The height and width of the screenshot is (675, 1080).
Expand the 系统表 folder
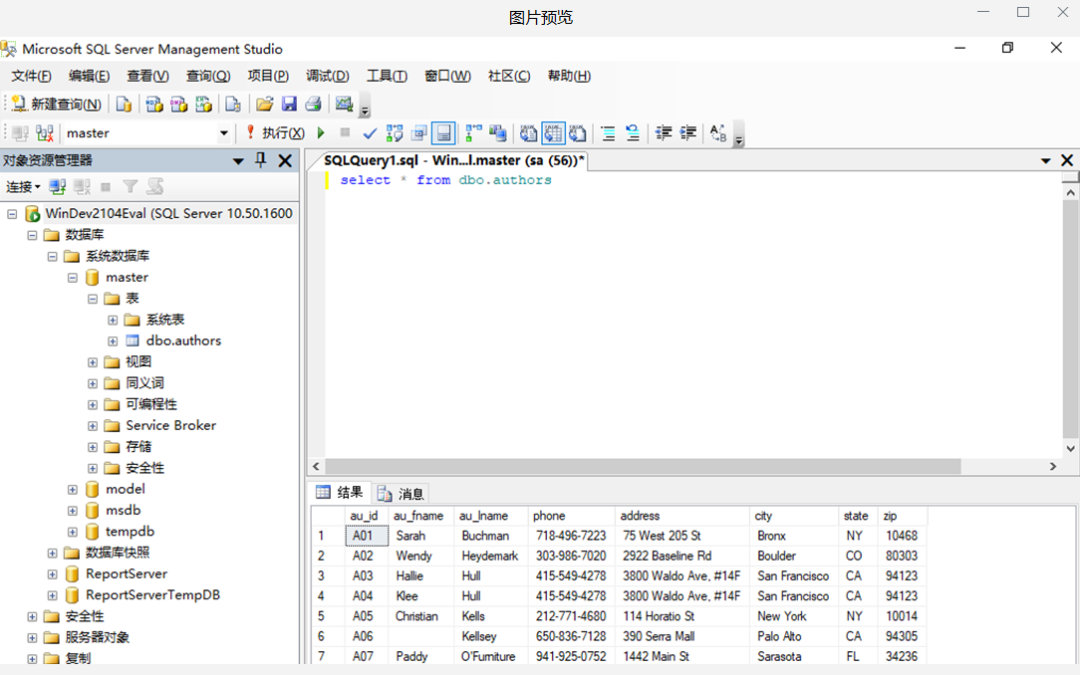click(x=113, y=320)
